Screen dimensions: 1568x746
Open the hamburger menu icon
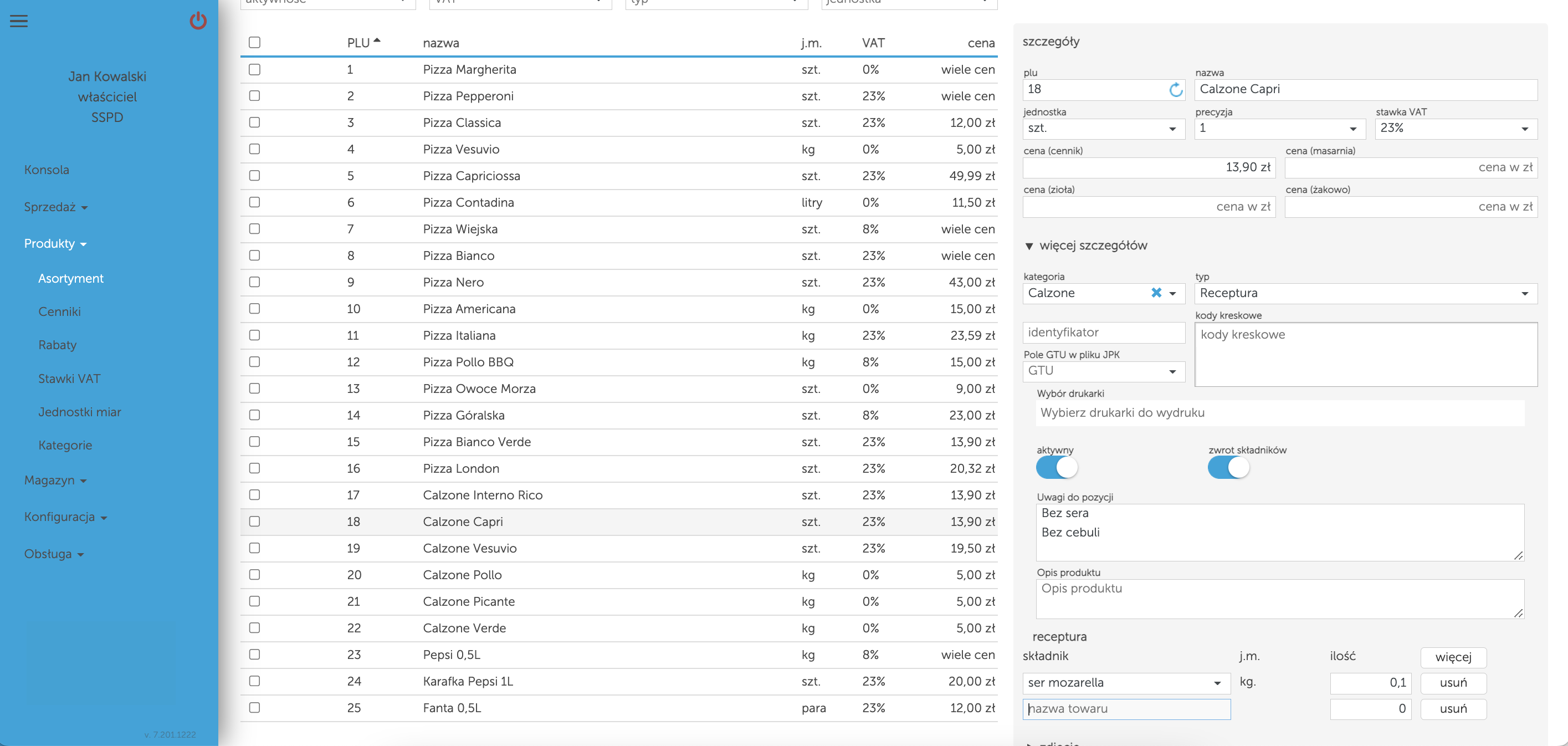coord(19,21)
